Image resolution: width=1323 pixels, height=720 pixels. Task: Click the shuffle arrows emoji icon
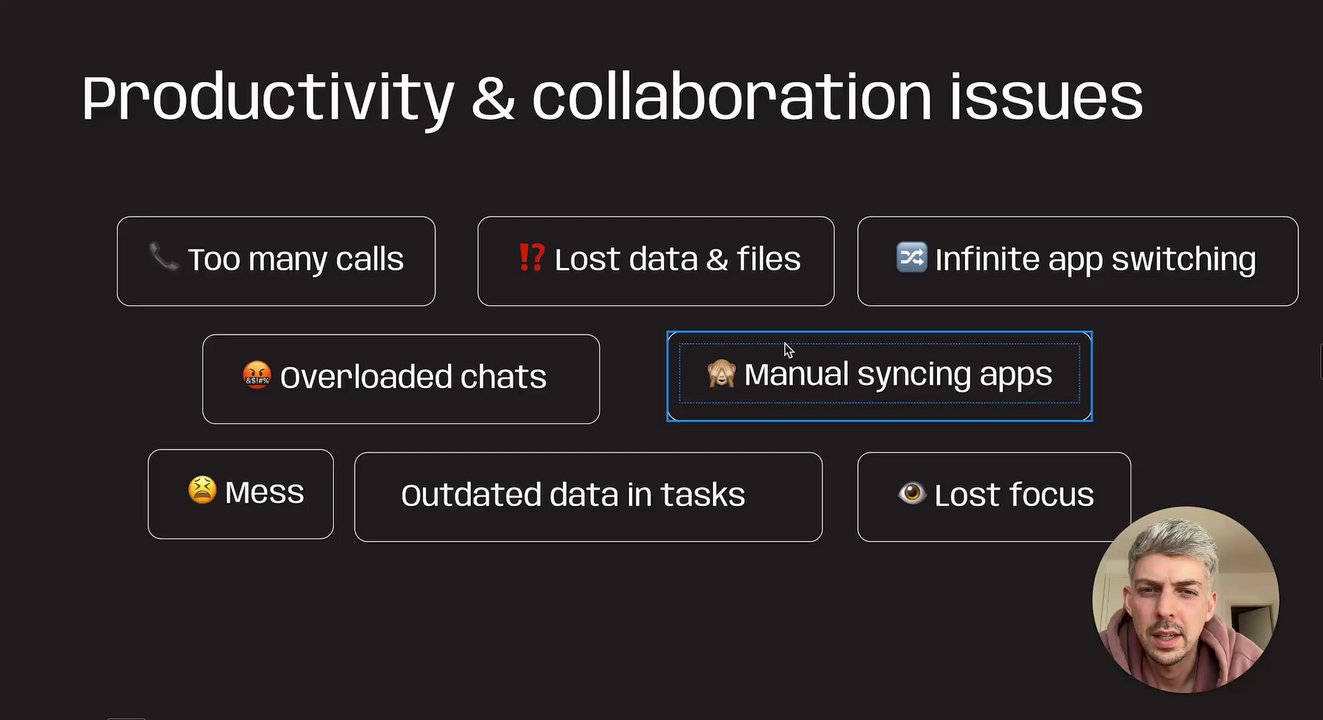911,258
